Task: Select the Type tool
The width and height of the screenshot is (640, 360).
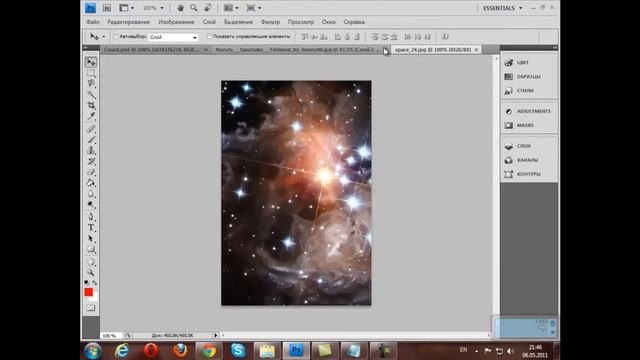Action: [x=91, y=228]
